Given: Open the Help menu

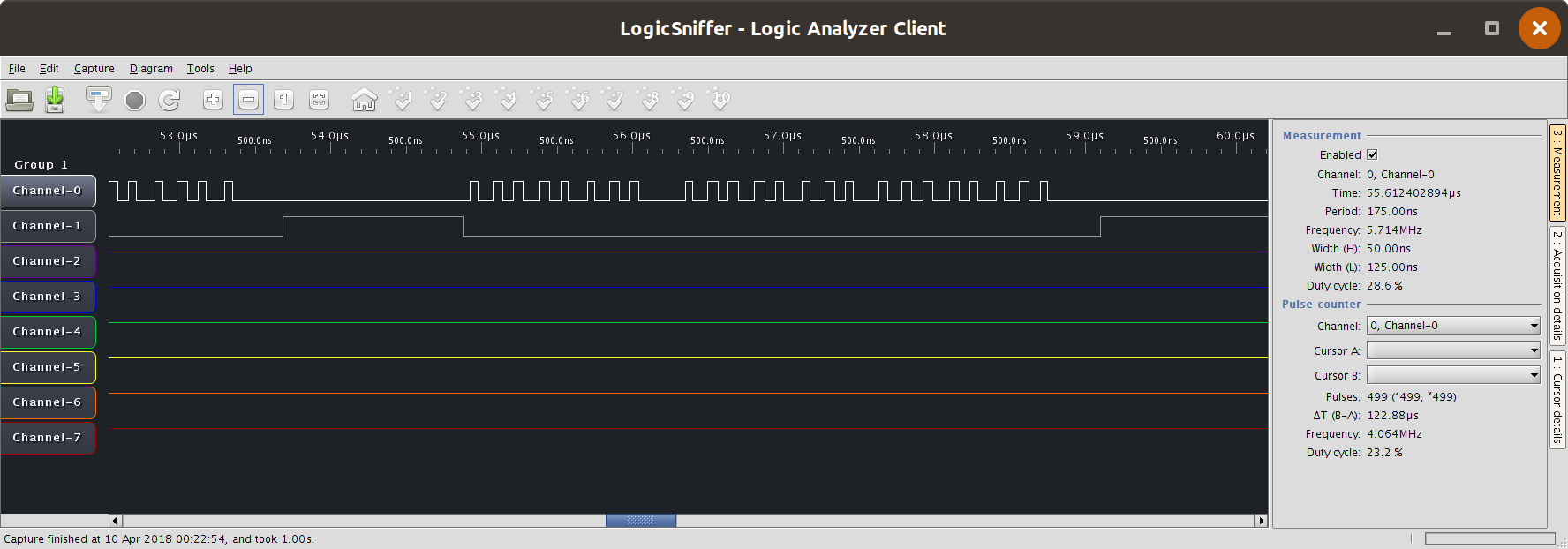Looking at the screenshot, I should pos(240,69).
